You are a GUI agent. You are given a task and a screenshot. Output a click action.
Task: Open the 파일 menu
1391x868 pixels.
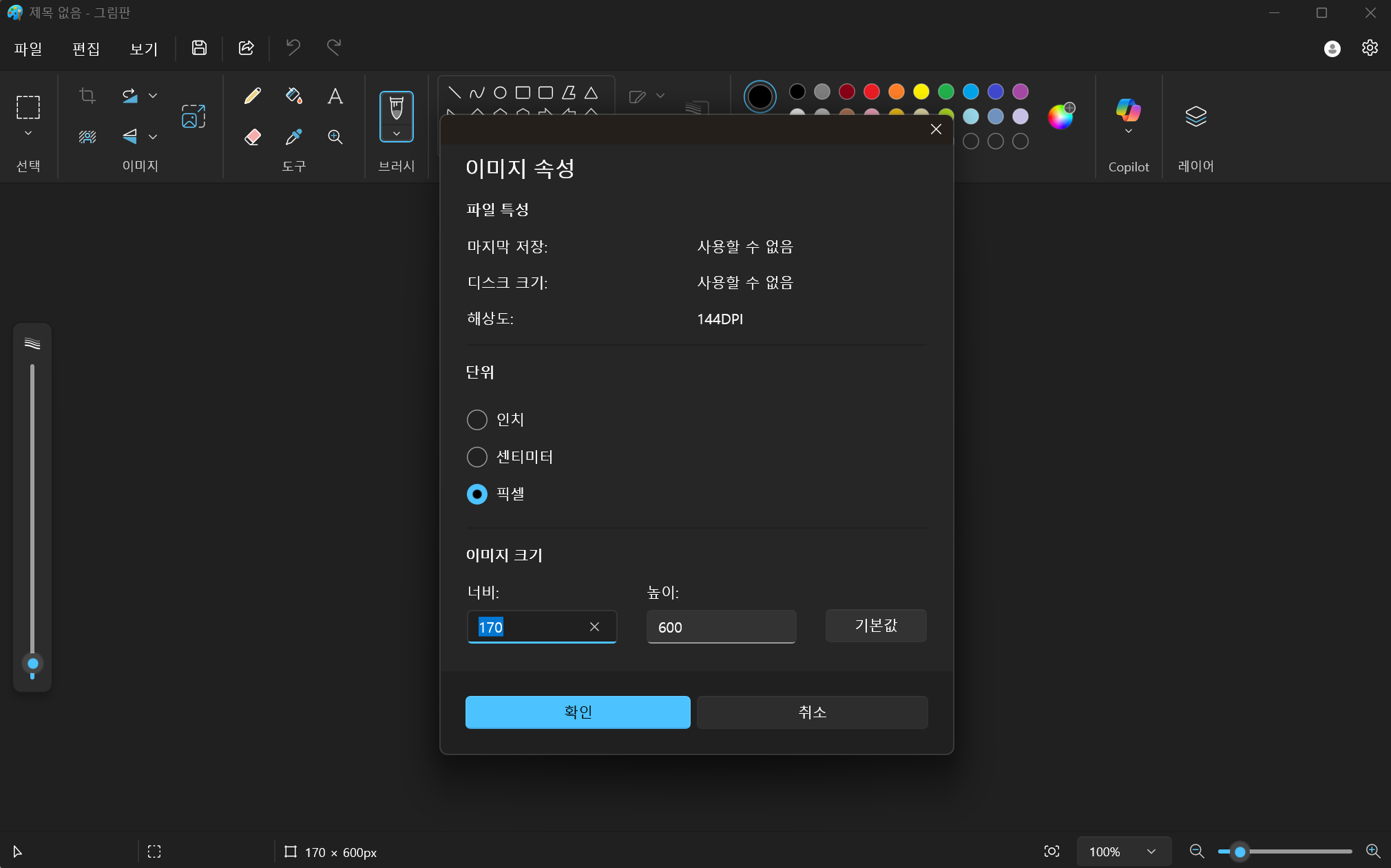point(28,48)
